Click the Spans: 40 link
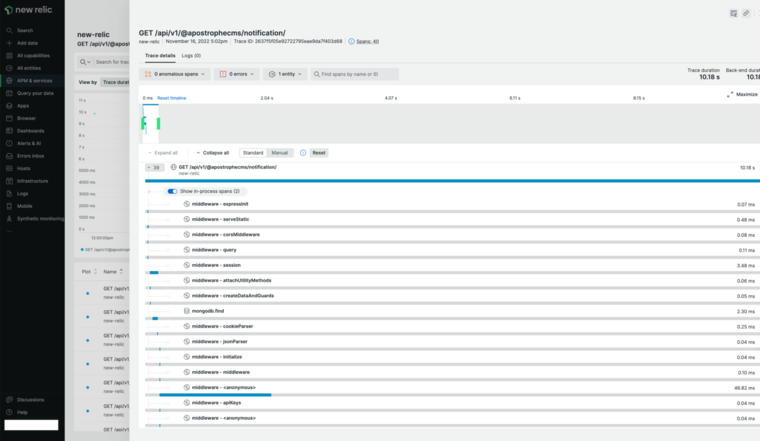Image resolution: width=760 pixels, height=441 pixels. point(367,42)
